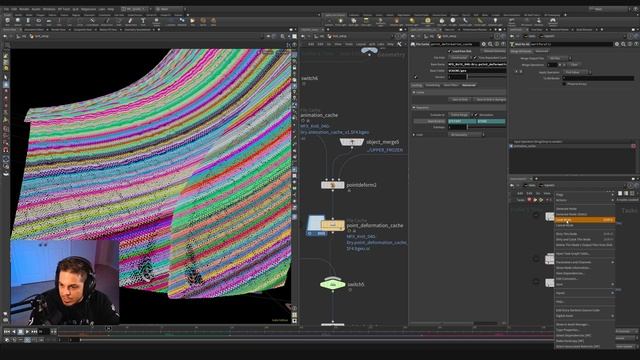
Task: Choose Cook Node in context menu
Action: pos(584,220)
